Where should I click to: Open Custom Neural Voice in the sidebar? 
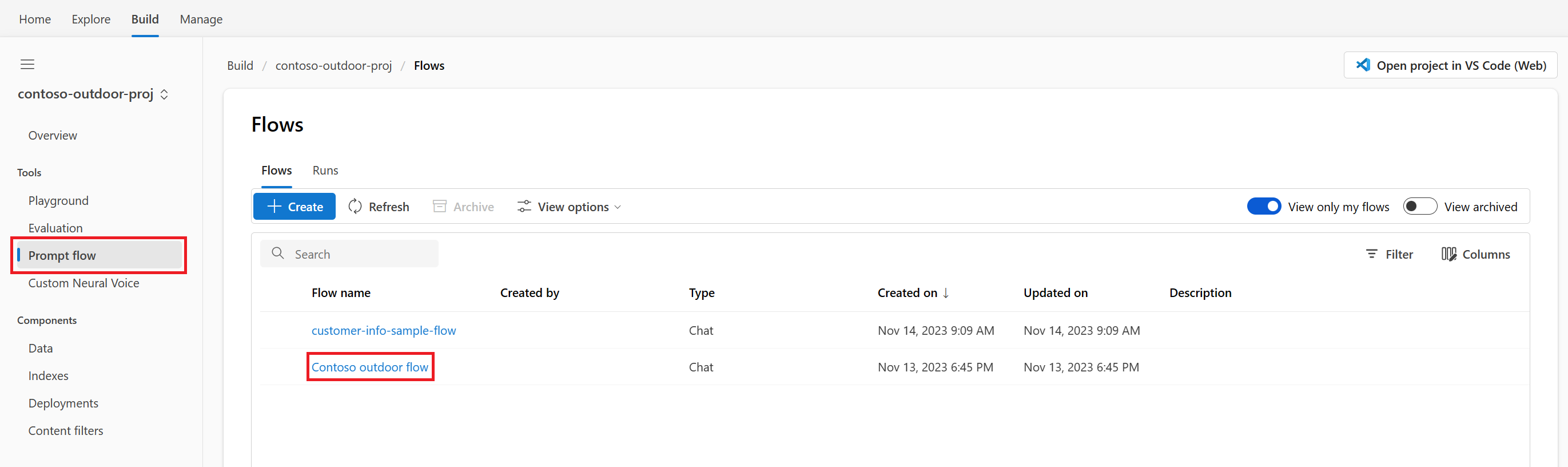(83, 283)
